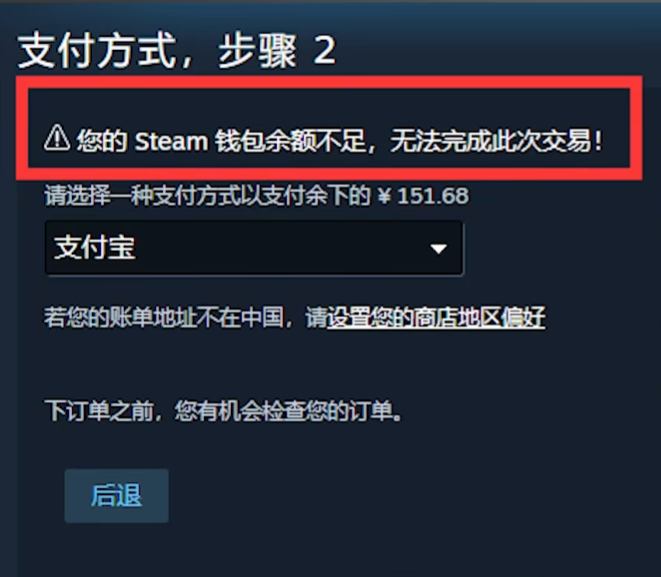Select the 支付宝 label inside the combo box
The image size is (661, 577).
click(95, 247)
